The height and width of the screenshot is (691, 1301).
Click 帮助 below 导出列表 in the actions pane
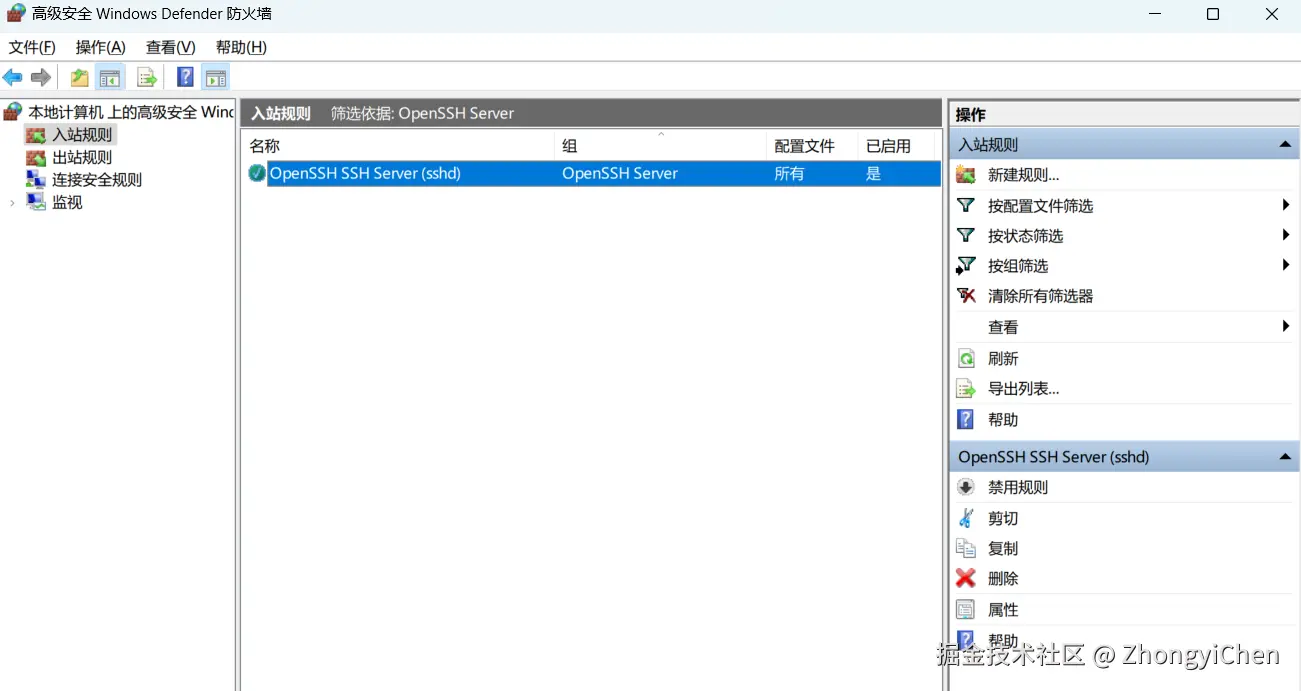pos(1003,420)
